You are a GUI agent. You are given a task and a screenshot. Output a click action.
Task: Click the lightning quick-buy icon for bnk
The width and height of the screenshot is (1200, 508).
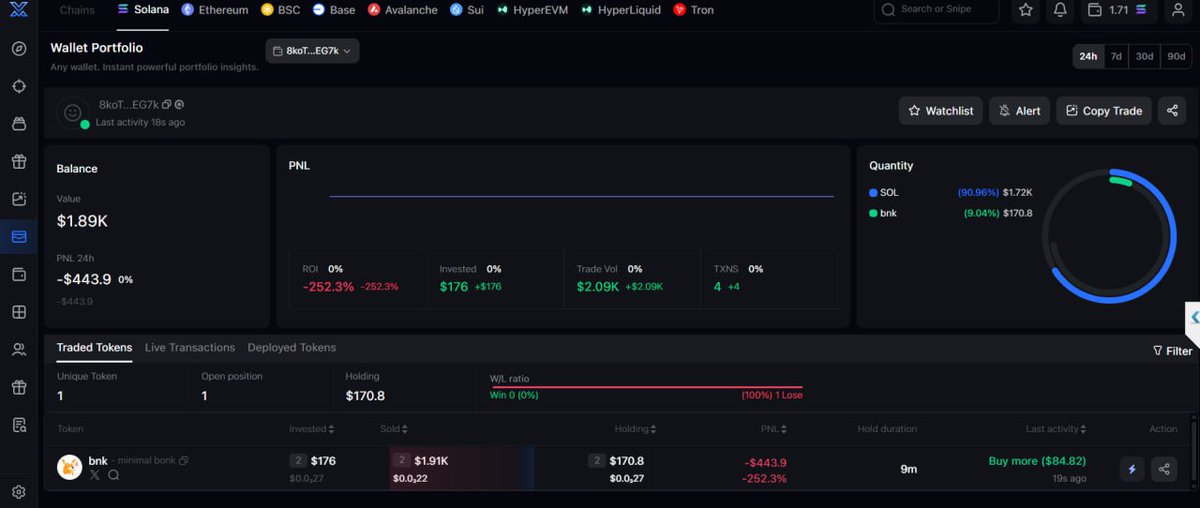coord(1132,468)
